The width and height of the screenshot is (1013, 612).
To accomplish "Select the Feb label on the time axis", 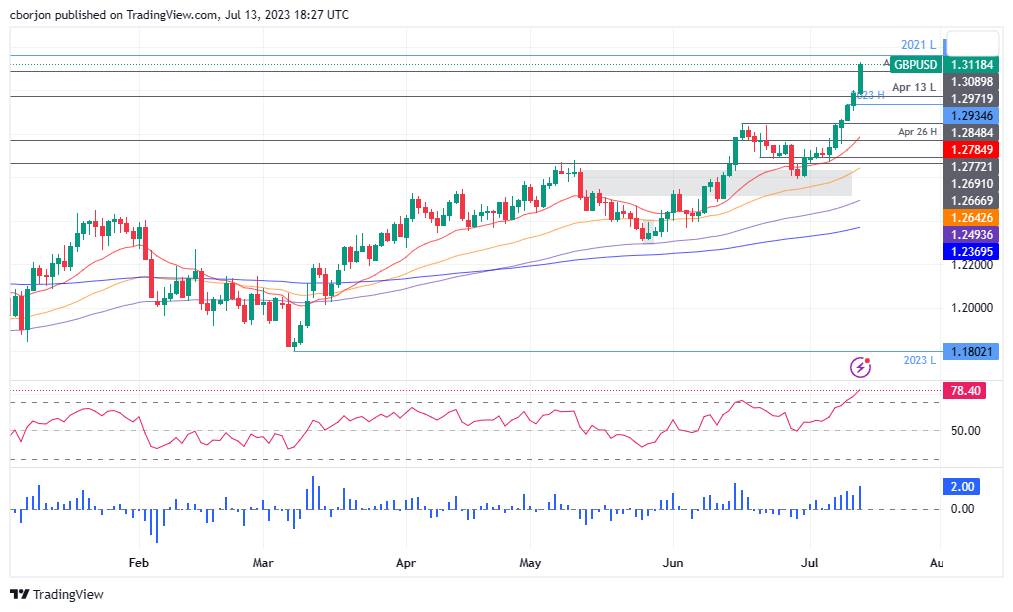I will point(138,563).
